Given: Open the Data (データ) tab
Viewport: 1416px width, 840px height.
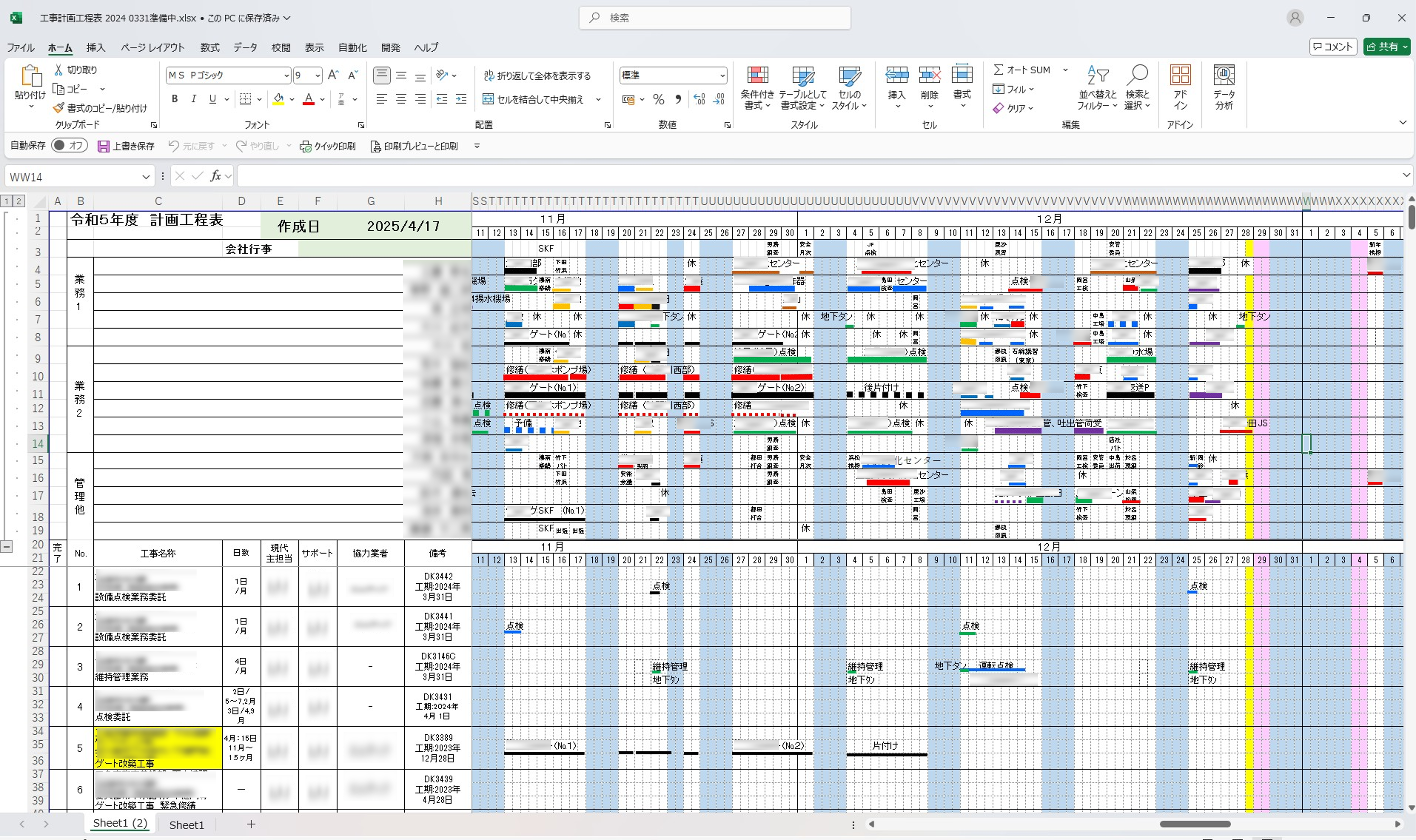Looking at the screenshot, I should tap(245, 48).
